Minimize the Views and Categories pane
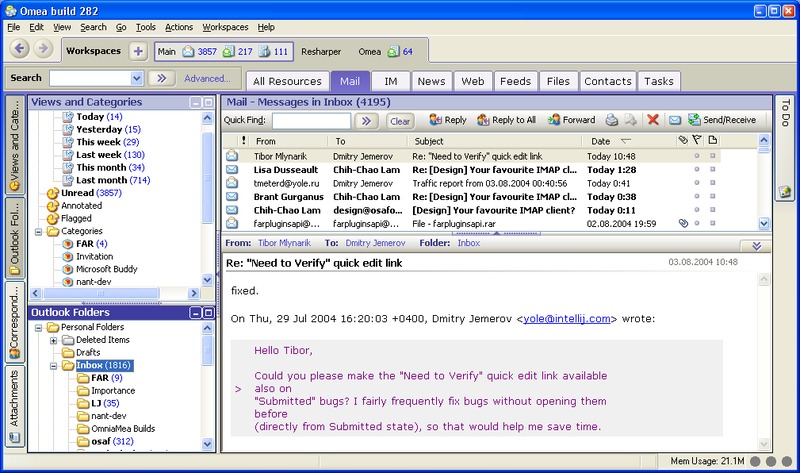Viewport: 800px width, 473px height. click(195, 103)
